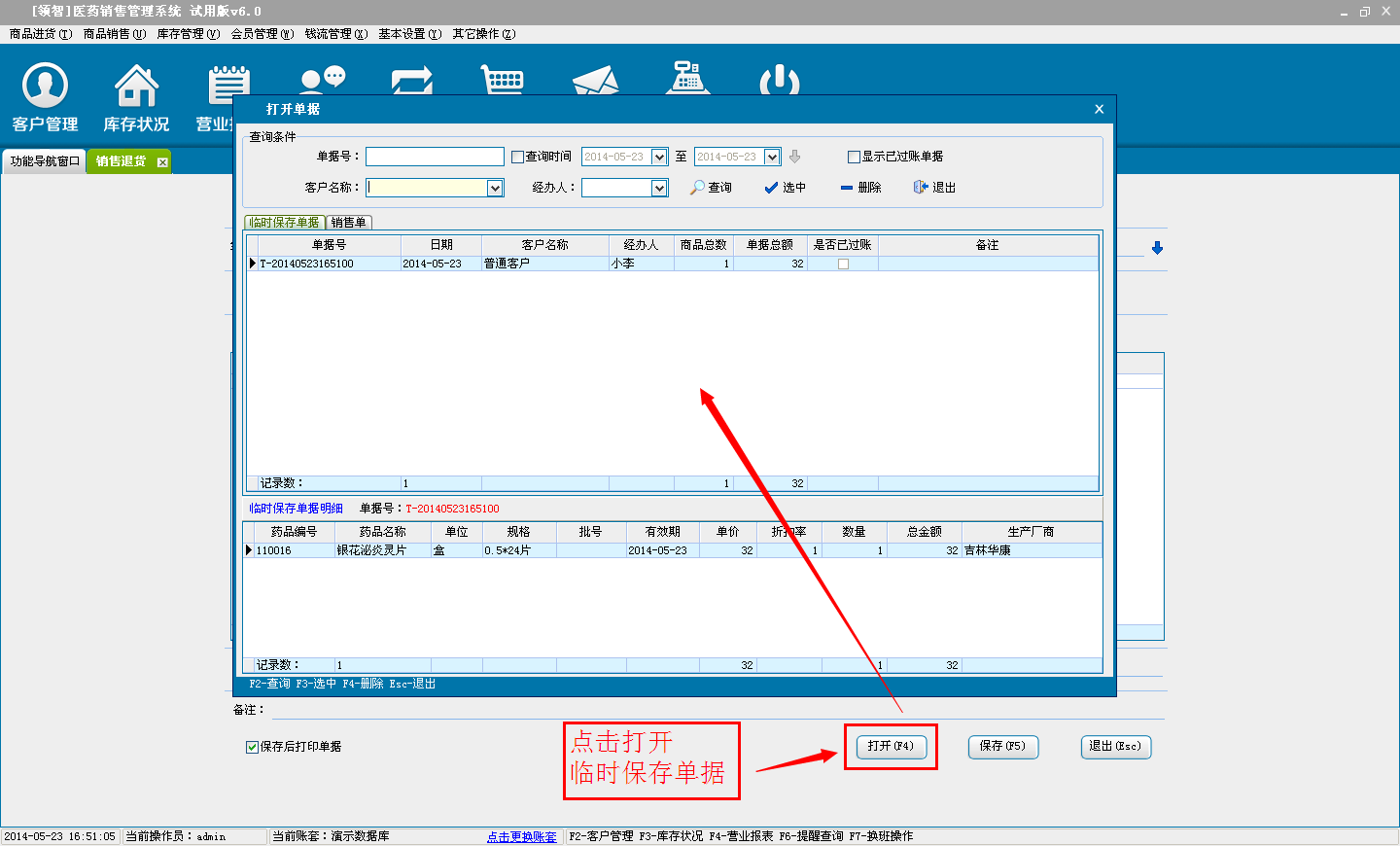The image size is (1400, 846).
Task: Click the 退出 exit door icon
Action: click(921, 187)
